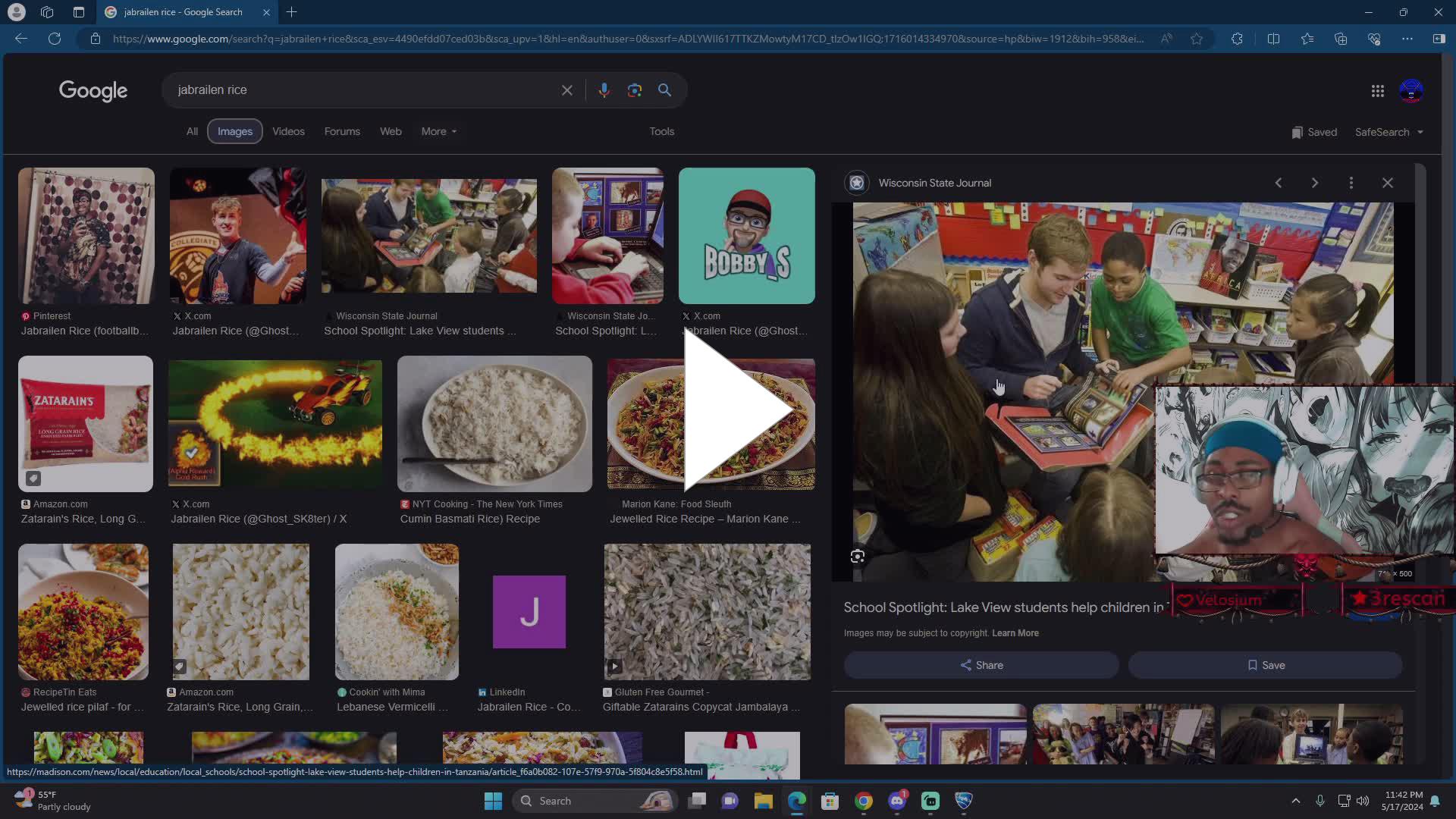1456x819 pixels.
Task: Open Google Lens camera search in search bar
Action: 635,89
